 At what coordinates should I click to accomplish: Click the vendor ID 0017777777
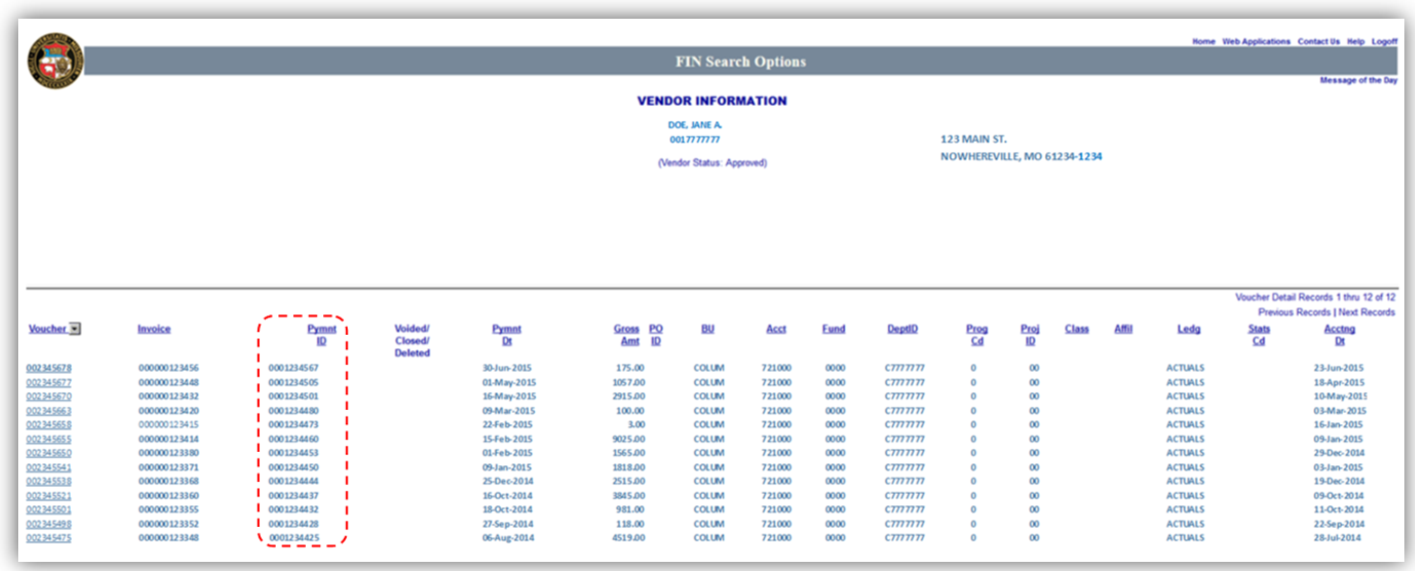tap(695, 140)
